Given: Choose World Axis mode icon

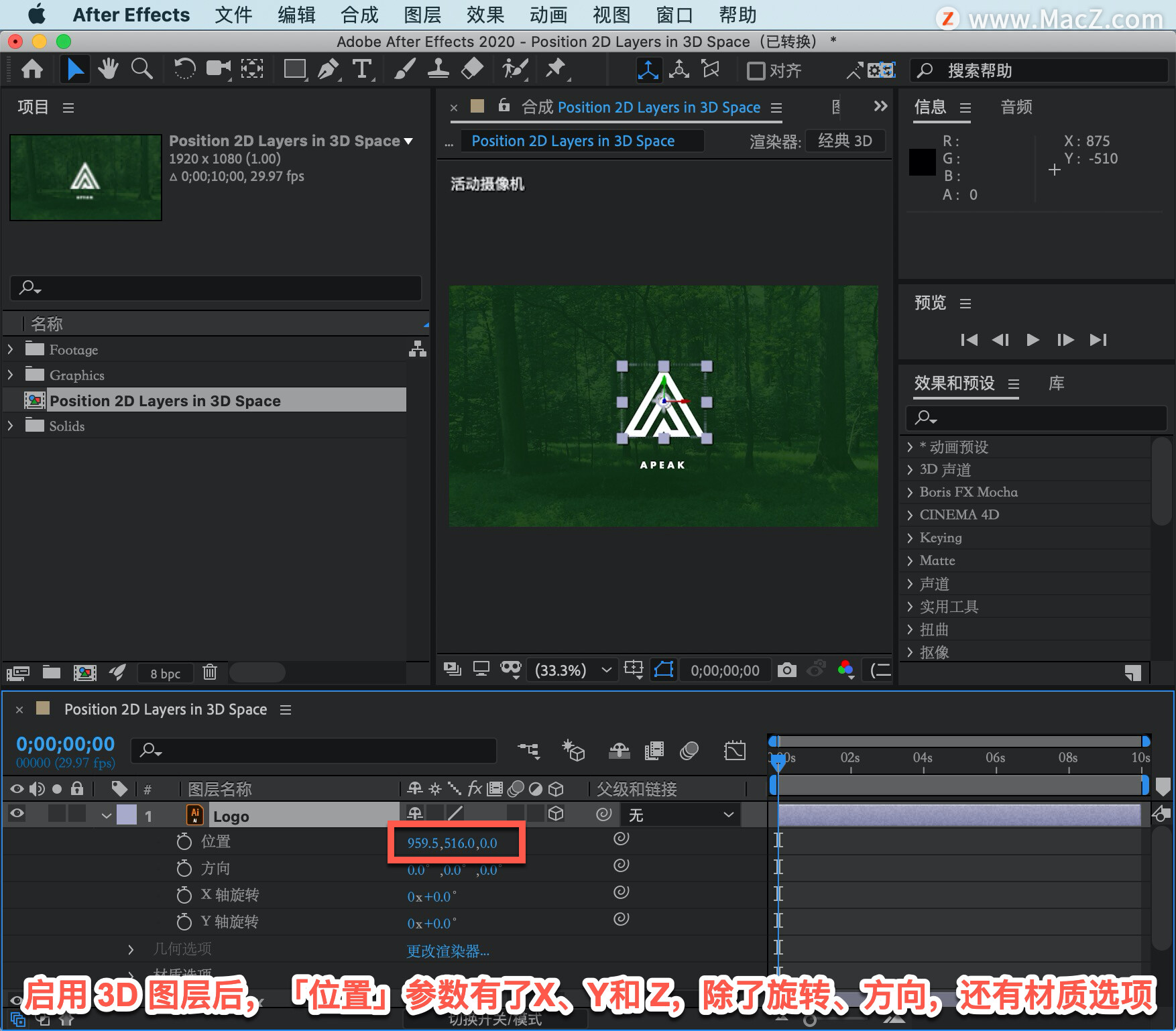Looking at the screenshot, I should point(679,70).
